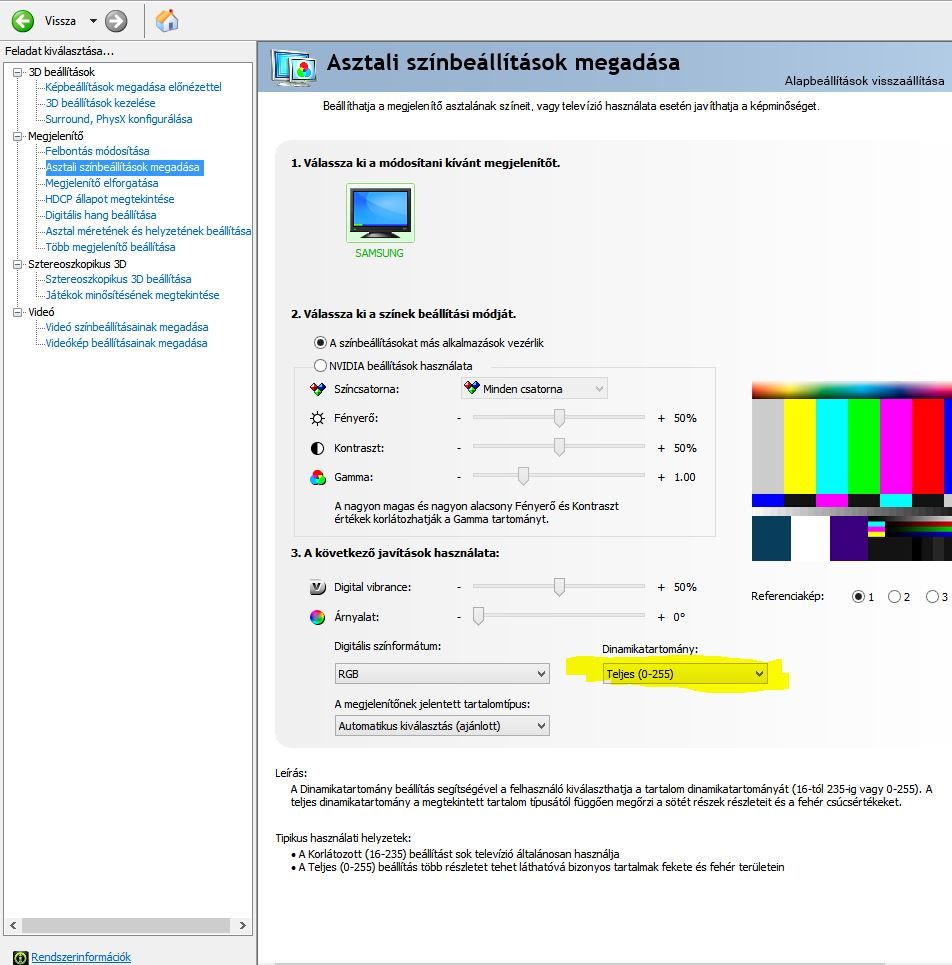
Task: Select 'A színbeállításokat más alkalmazások vezérlik' radio
Action: pos(320,343)
